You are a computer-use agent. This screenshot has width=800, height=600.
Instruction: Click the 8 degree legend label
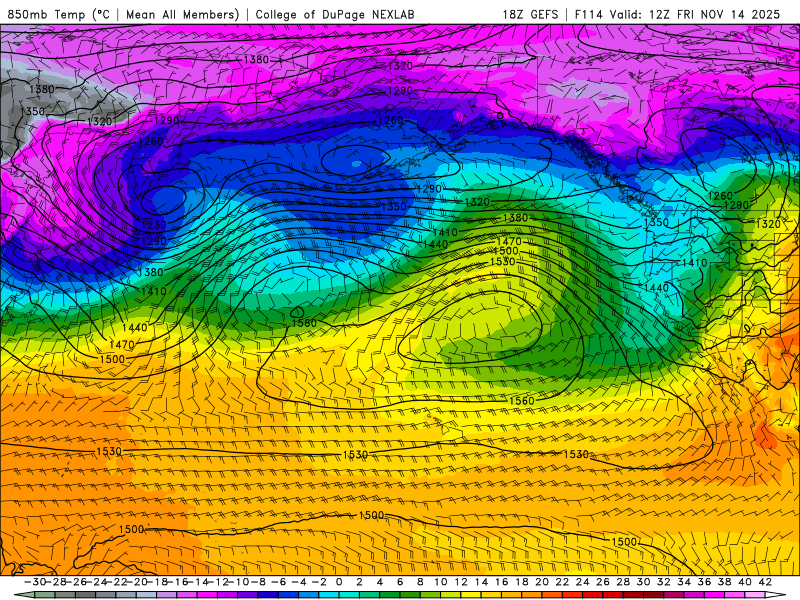[x=420, y=582]
